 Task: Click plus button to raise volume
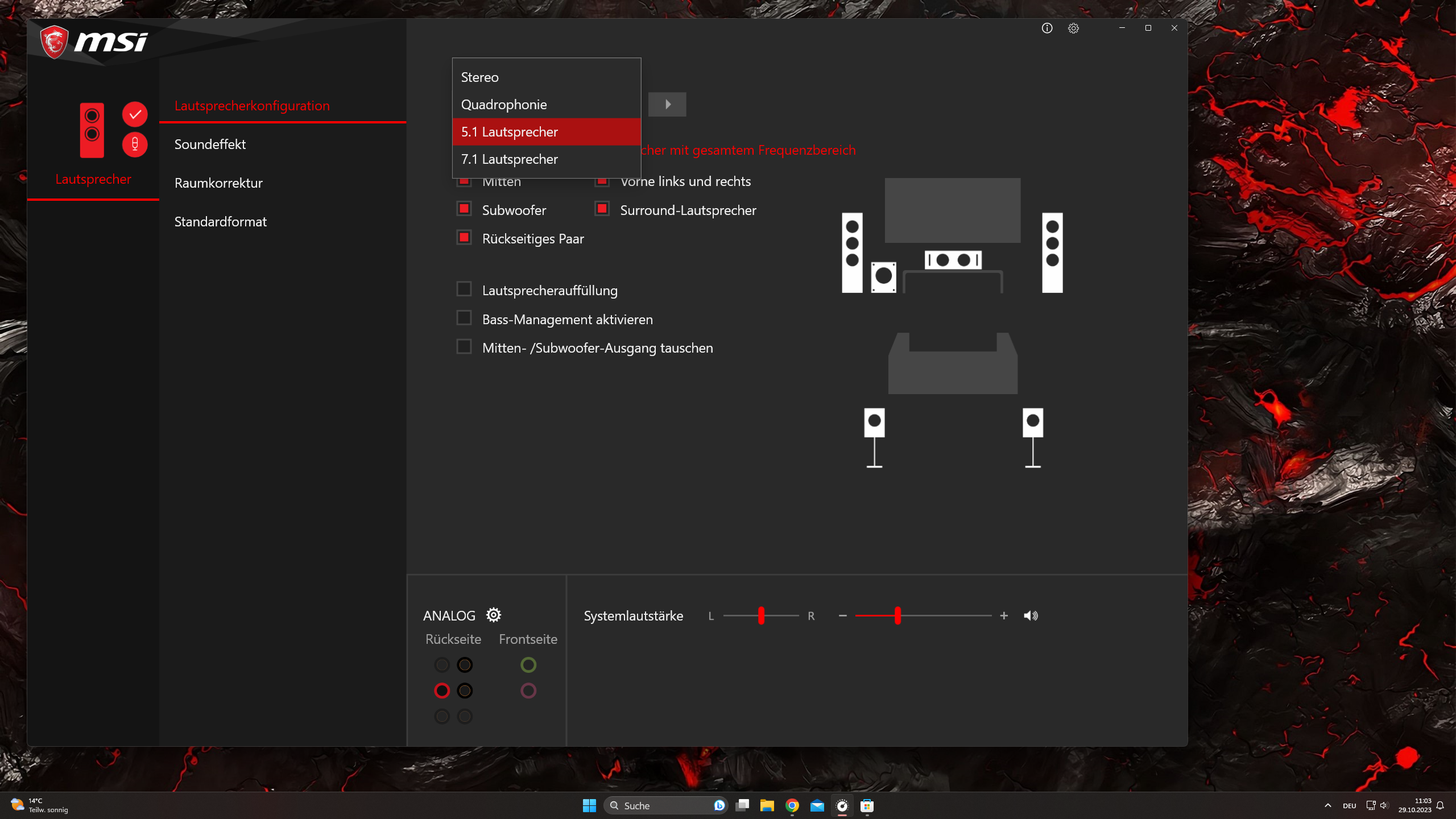coord(1004,615)
